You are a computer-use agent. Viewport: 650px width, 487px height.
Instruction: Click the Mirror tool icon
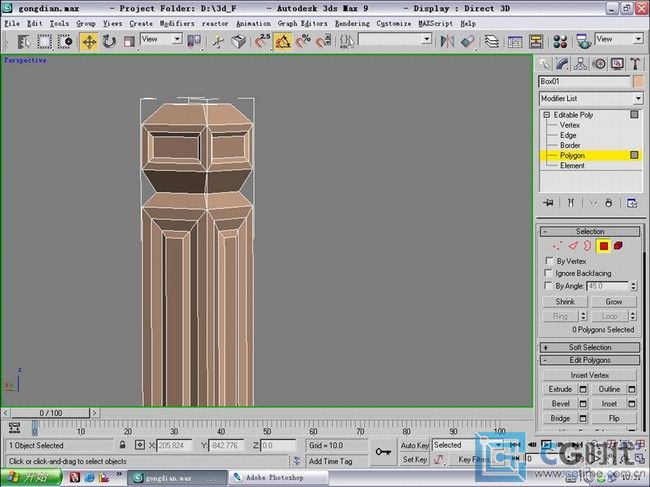tap(447, 41)
